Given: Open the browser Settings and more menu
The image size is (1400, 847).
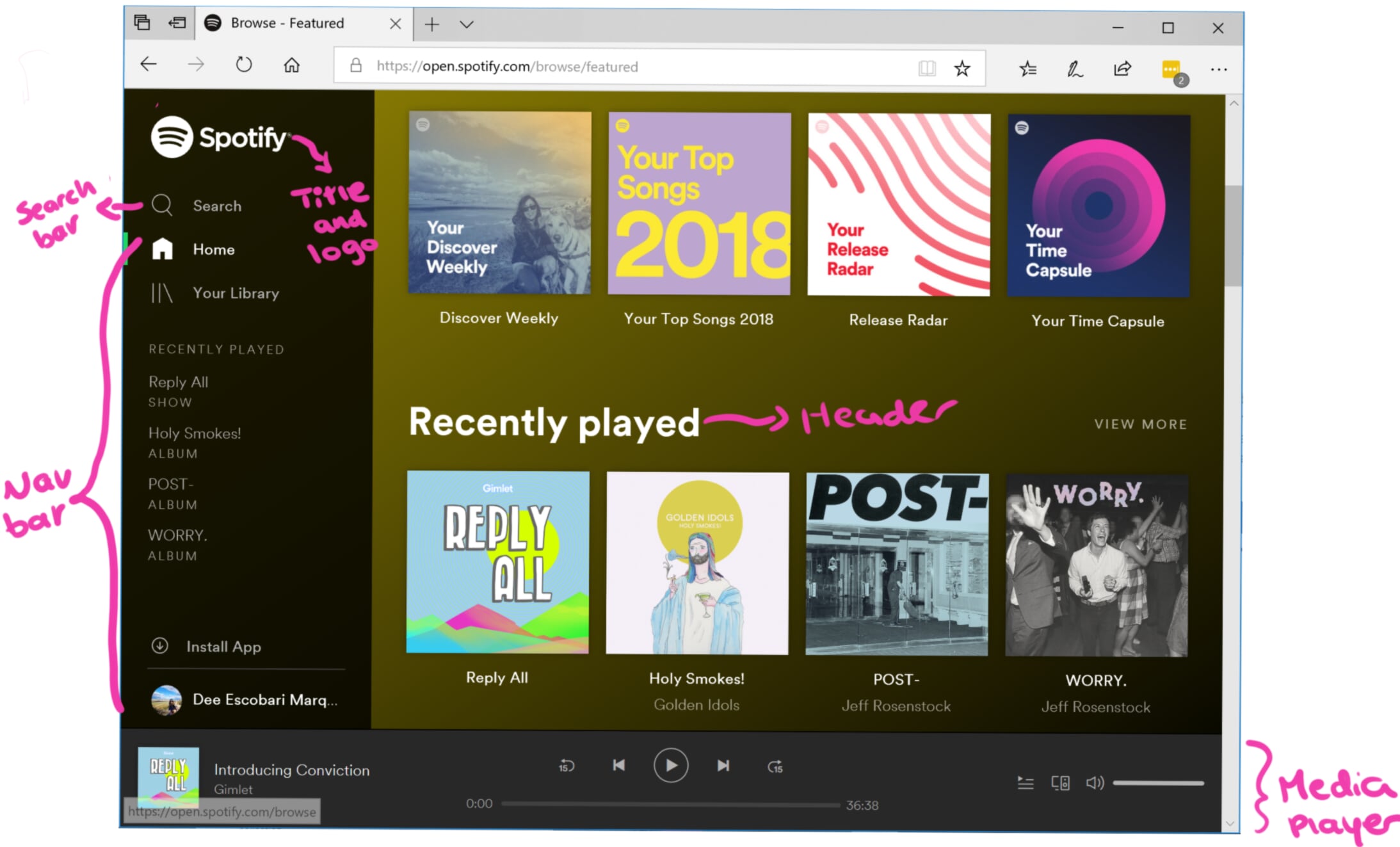Looking at the screenshot, I should pos(1218,69).
